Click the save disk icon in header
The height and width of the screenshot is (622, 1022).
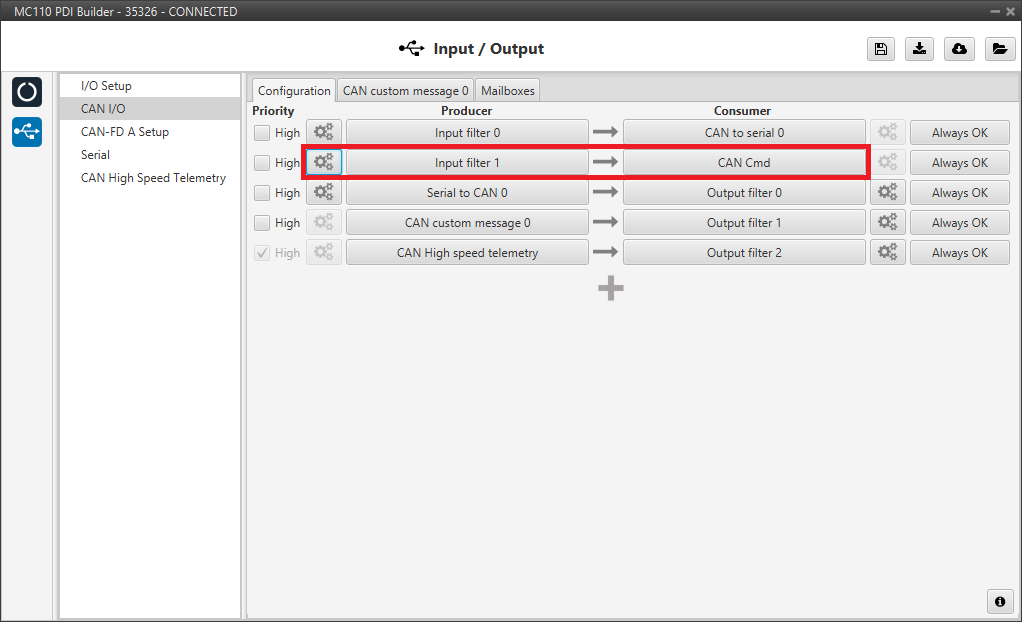(880, 49)
